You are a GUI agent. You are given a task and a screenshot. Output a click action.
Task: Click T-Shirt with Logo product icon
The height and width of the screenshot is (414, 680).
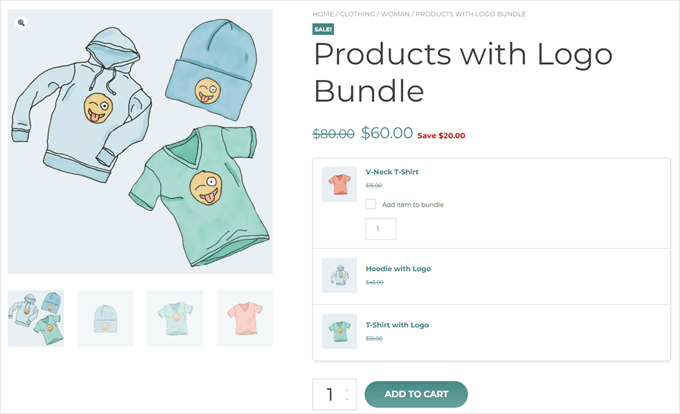point(339,331)
